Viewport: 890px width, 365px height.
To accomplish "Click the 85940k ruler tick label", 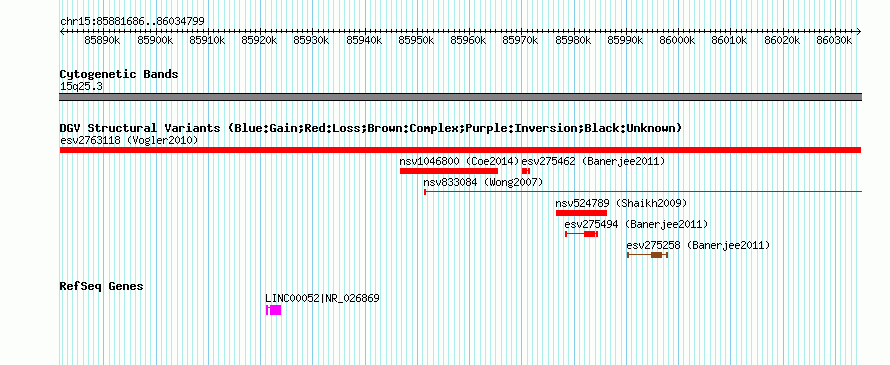I will (364, 40).
